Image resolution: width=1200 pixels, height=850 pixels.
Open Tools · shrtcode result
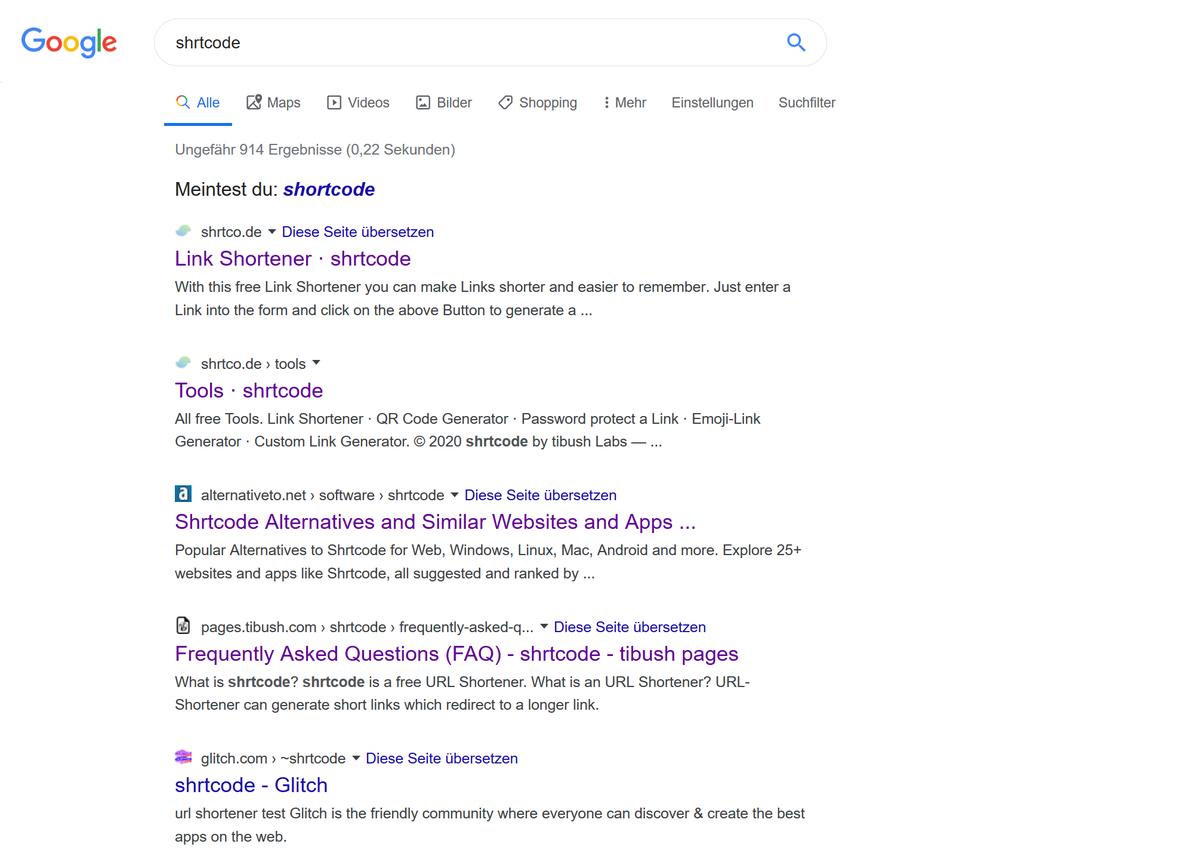point(249,390)
